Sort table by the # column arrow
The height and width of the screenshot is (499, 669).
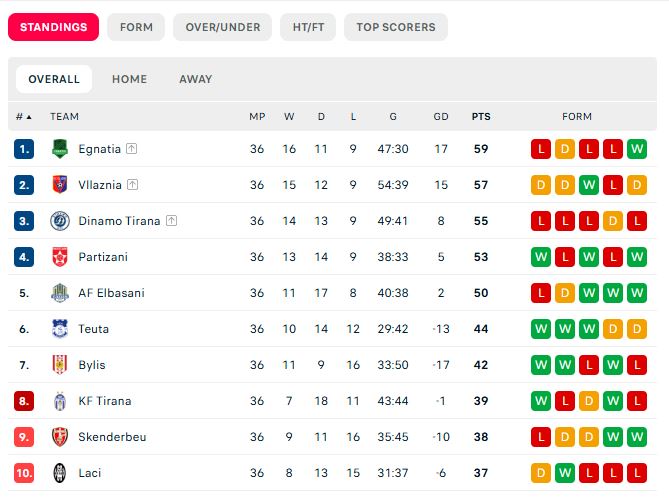(x=24, y=116)
